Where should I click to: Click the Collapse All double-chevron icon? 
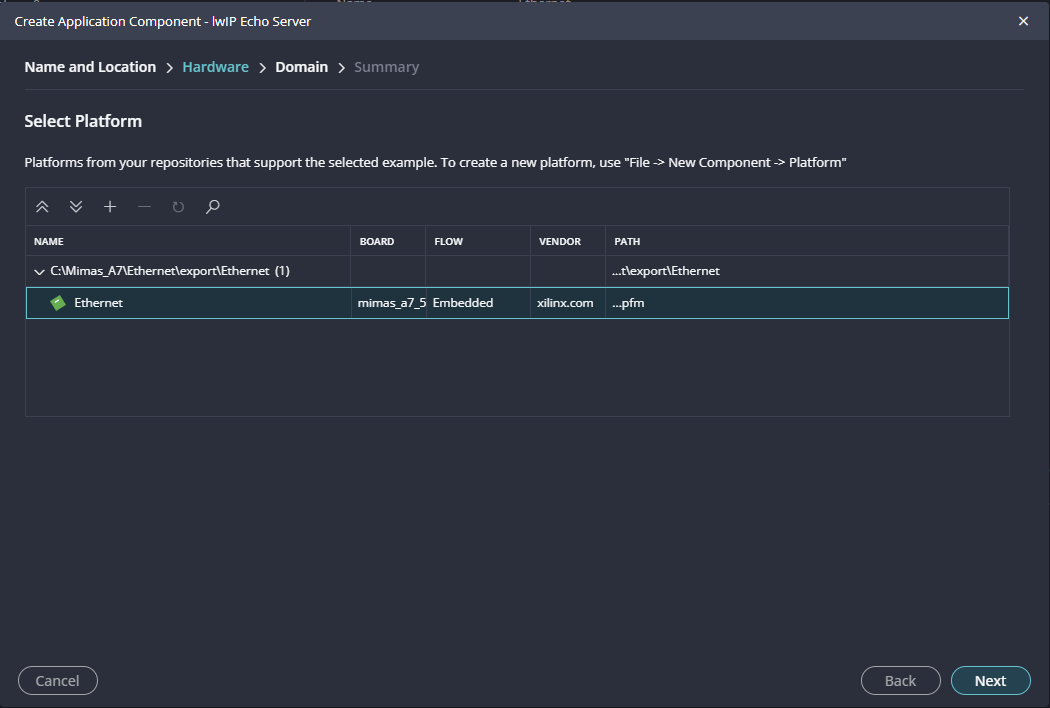pyautogui.click(x=42, y=207)
